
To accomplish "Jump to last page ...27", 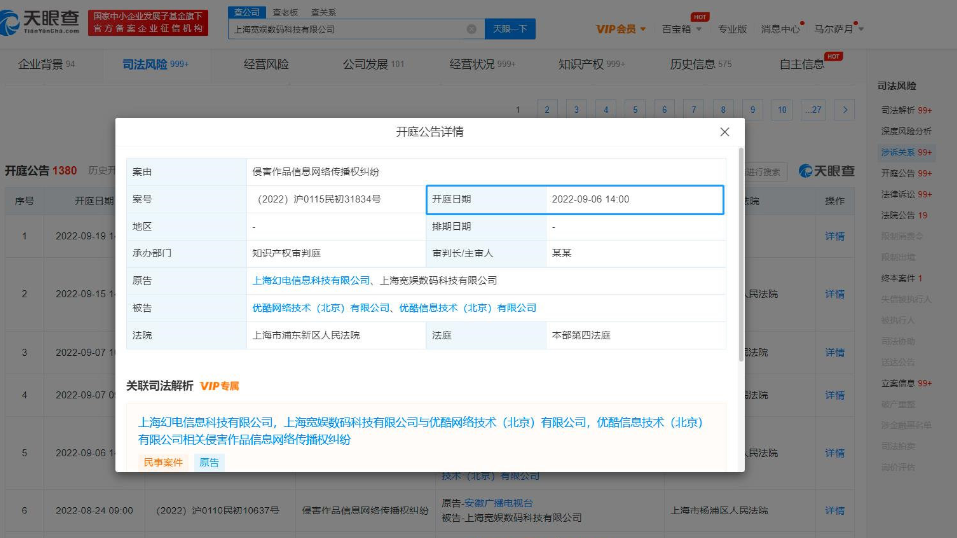I will (x=814, y=110).
